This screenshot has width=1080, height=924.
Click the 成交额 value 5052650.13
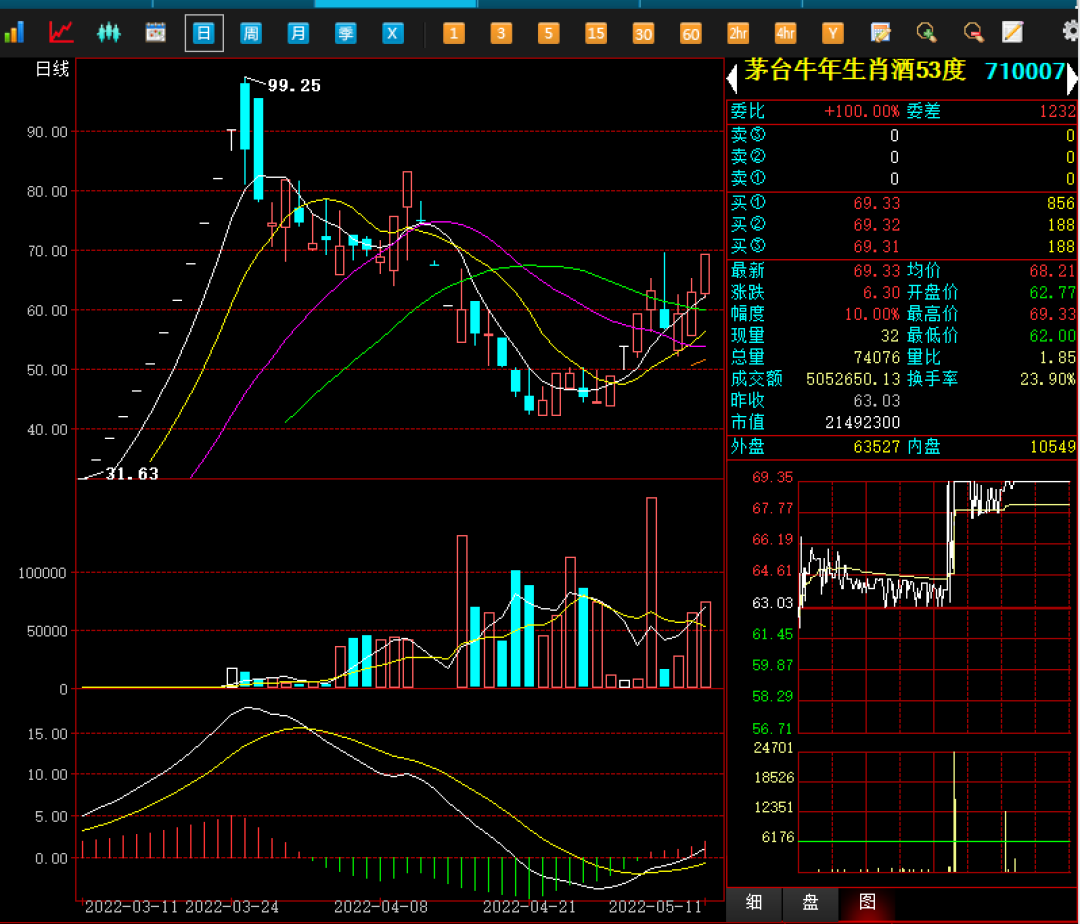(x=853, y=379)
